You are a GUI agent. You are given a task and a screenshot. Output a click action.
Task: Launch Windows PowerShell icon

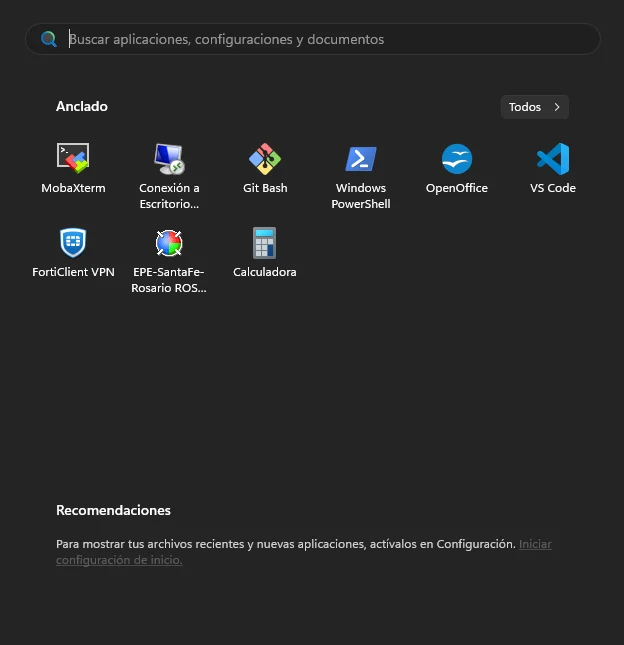tap(361, 159)
